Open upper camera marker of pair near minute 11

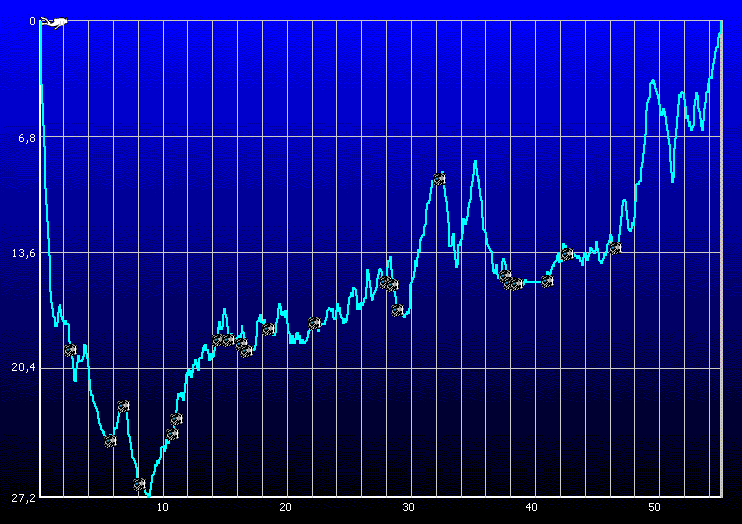pyautogui.click(x=177, y=419)
